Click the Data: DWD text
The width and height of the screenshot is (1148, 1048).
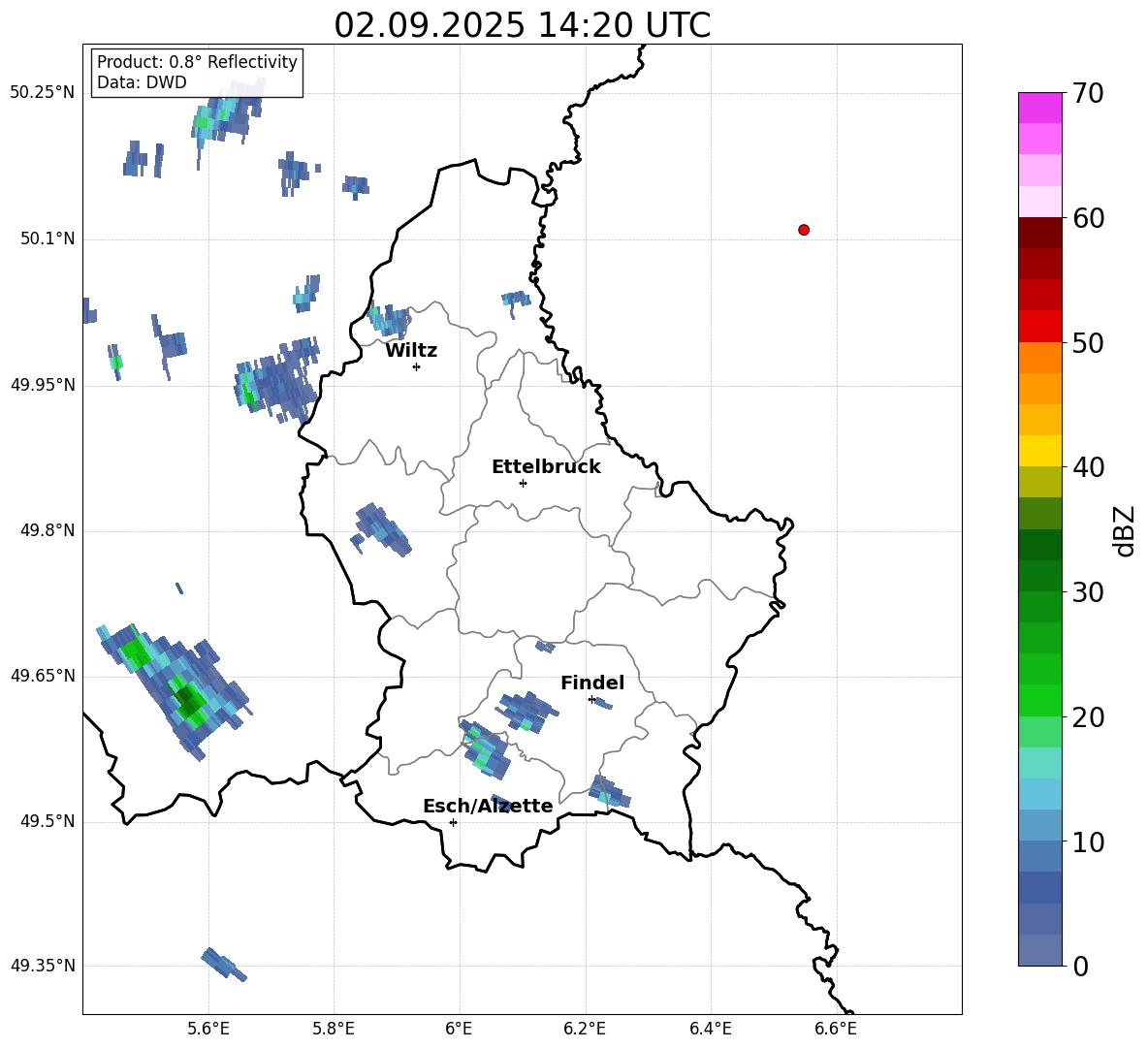click(x=142, y=82)
